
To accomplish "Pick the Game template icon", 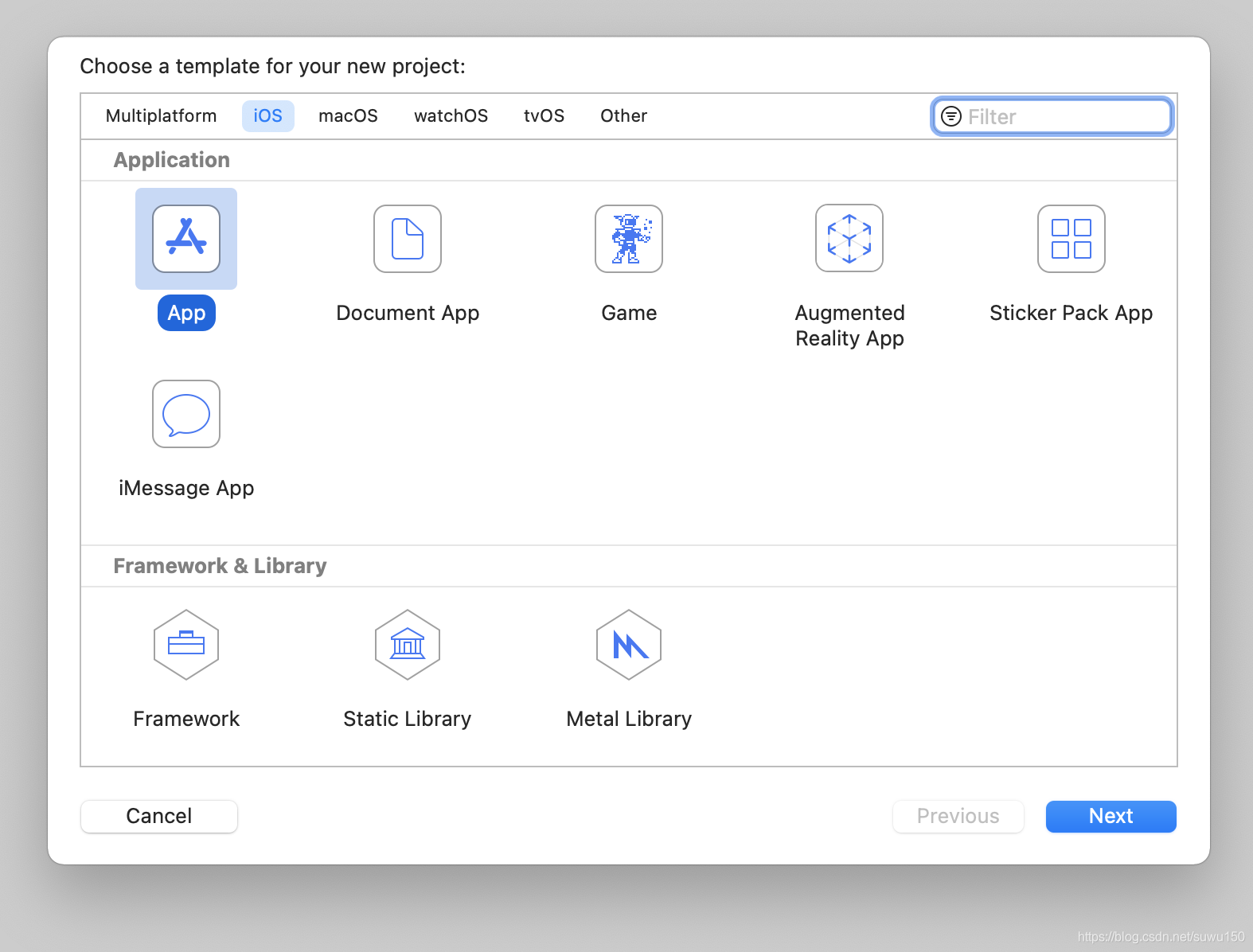I will tap(629, 239).
